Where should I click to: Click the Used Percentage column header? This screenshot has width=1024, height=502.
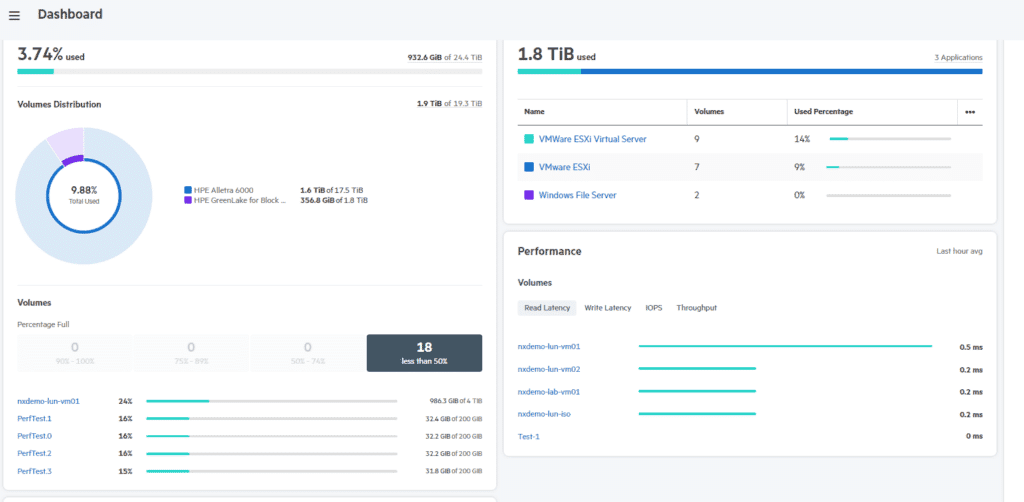[824, 112]
